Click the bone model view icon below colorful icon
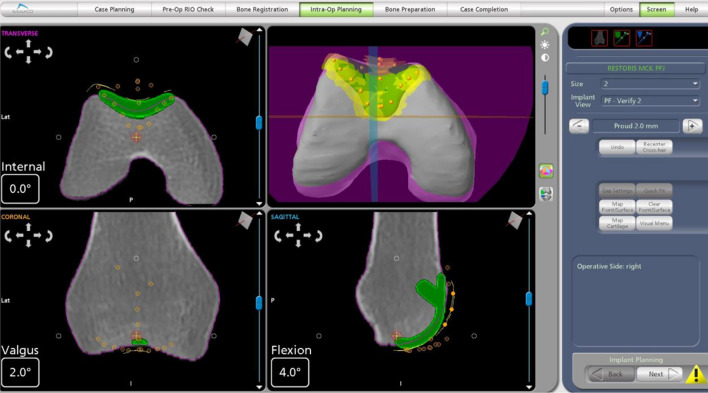This screenshot has height=393, width=708. [x=546, y=193]
